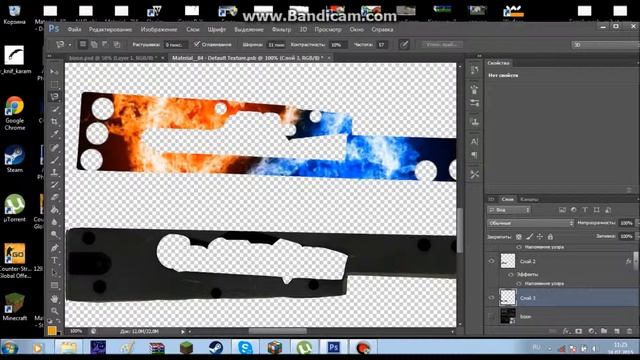The height and width of the screenshot is (360, 640).
Task: Click the Уточн. край button
Action: (x=442, y=44)
